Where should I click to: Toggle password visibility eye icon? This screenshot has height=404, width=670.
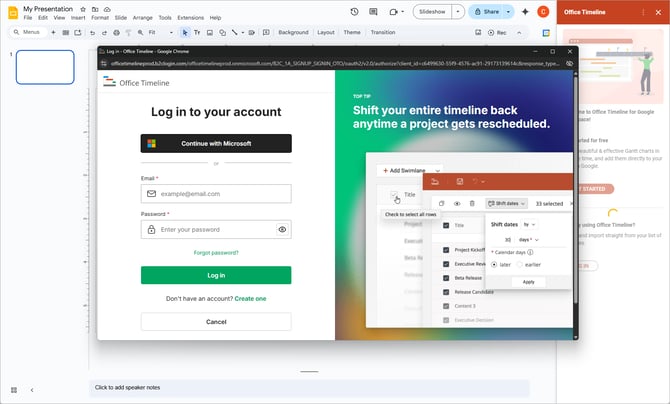click(282, 230)
